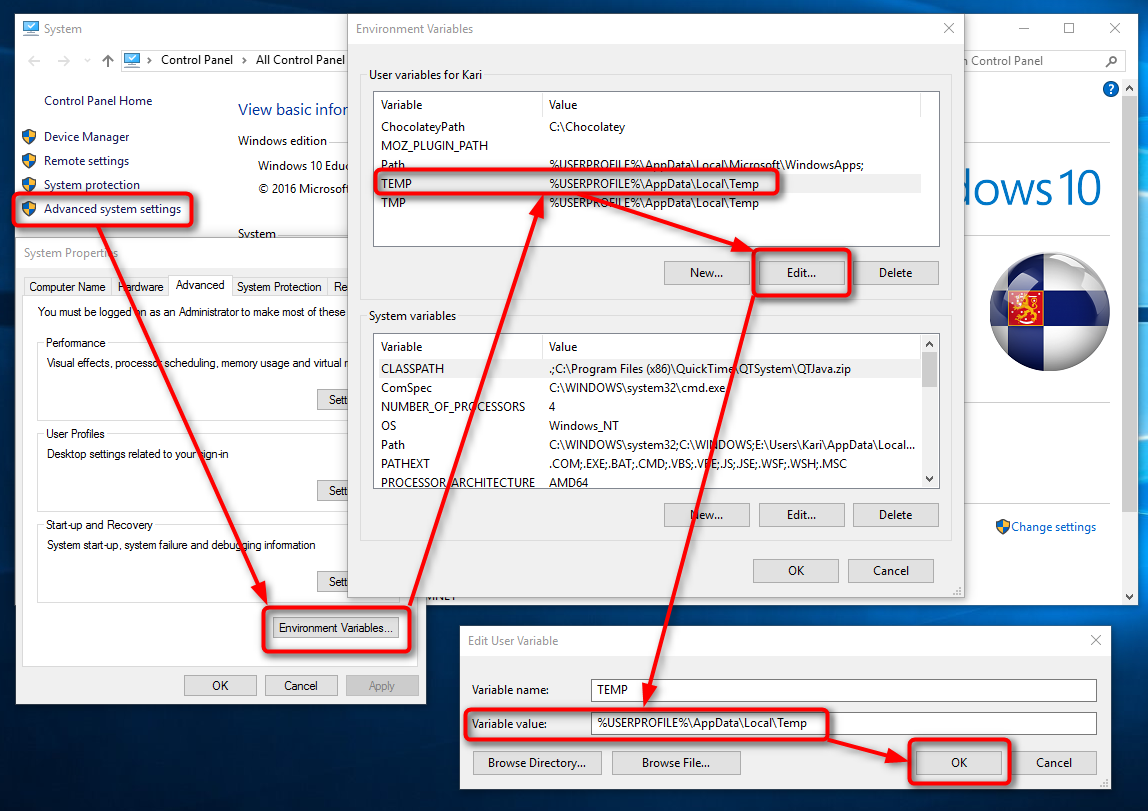Click the Variable name input field
This screenshot has height=811, width=1148.
point(843,690)
